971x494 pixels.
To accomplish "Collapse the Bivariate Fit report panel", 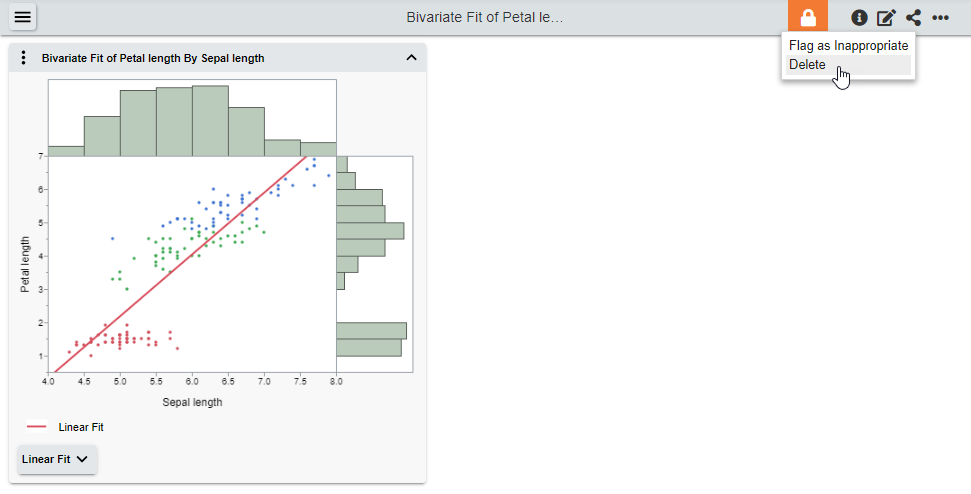I will coord(411,58).
